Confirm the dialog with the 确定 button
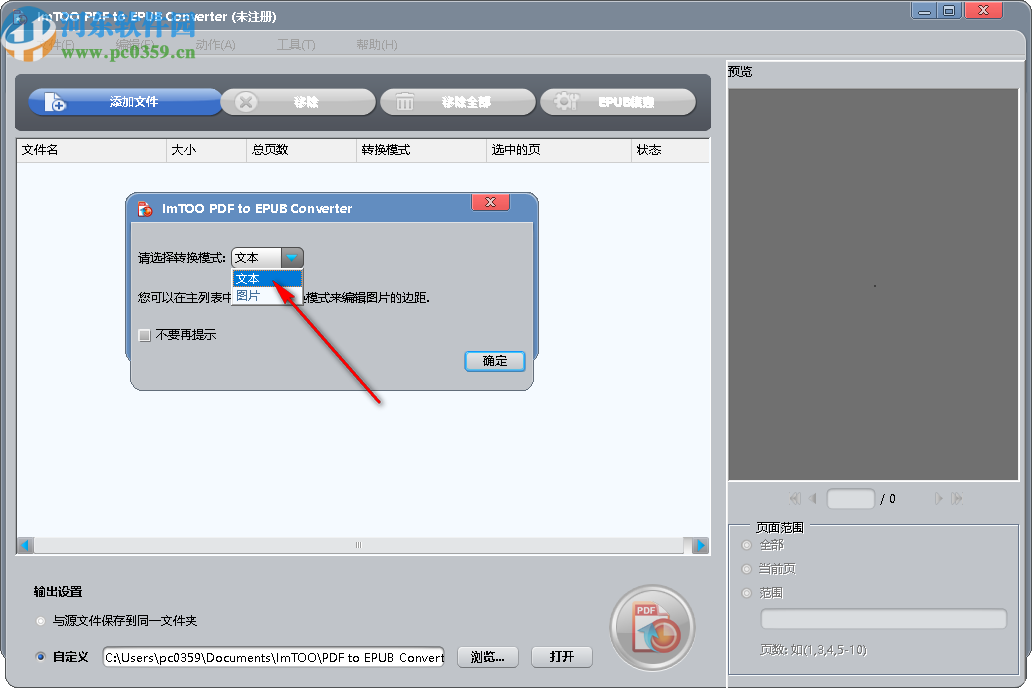1032x688 pixels. (x=494, y=361)
